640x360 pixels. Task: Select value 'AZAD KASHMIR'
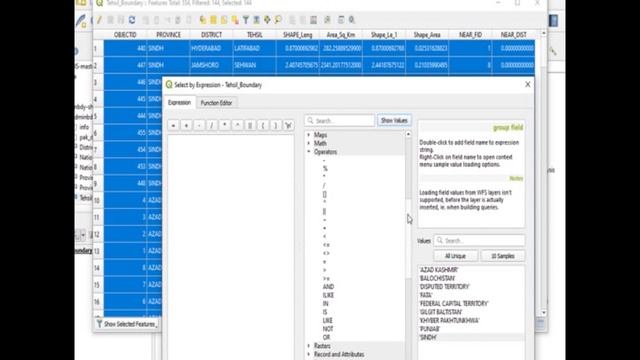pos(439,270)
